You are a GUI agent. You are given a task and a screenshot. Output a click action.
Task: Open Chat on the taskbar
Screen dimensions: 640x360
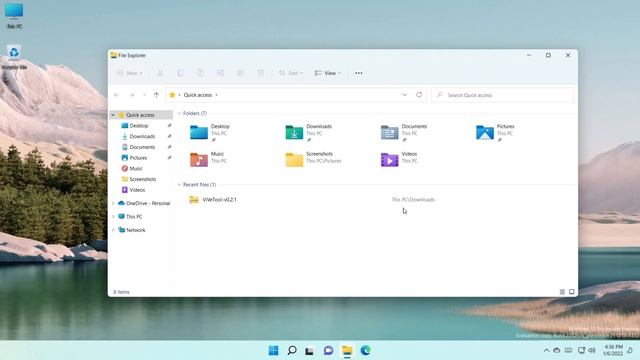click(x=328, y=350)
